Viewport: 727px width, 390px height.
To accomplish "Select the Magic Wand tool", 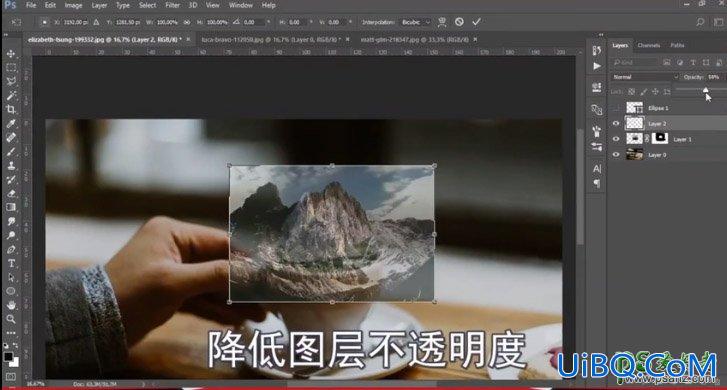I will coord(11,96).
